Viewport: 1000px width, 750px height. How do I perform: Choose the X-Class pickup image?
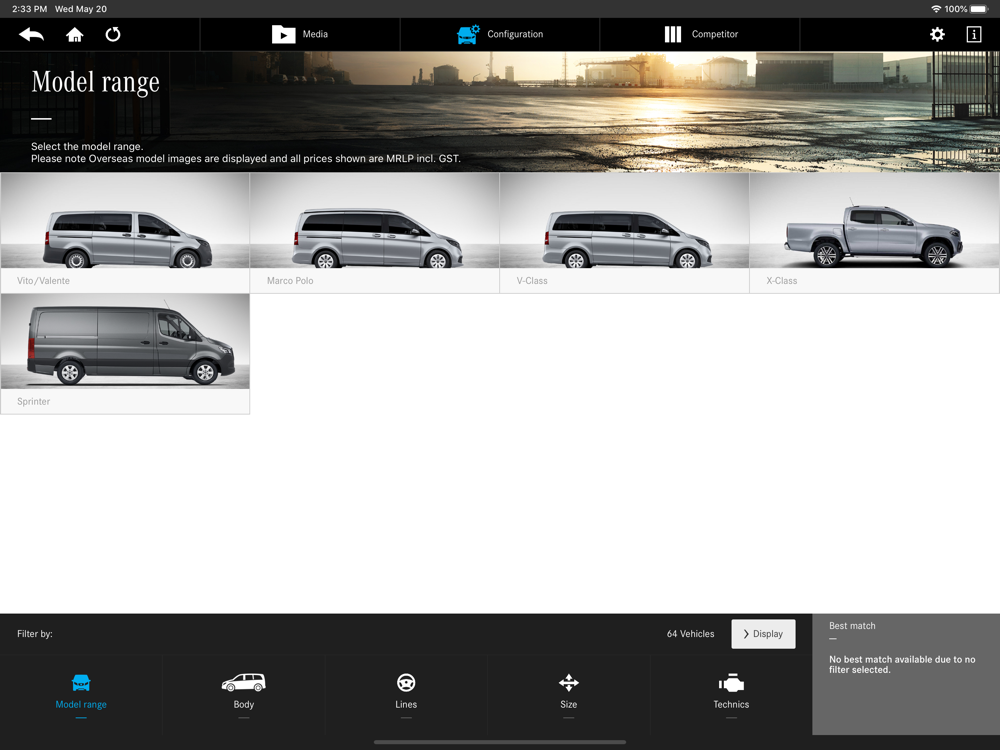click(x=875, y=221)
